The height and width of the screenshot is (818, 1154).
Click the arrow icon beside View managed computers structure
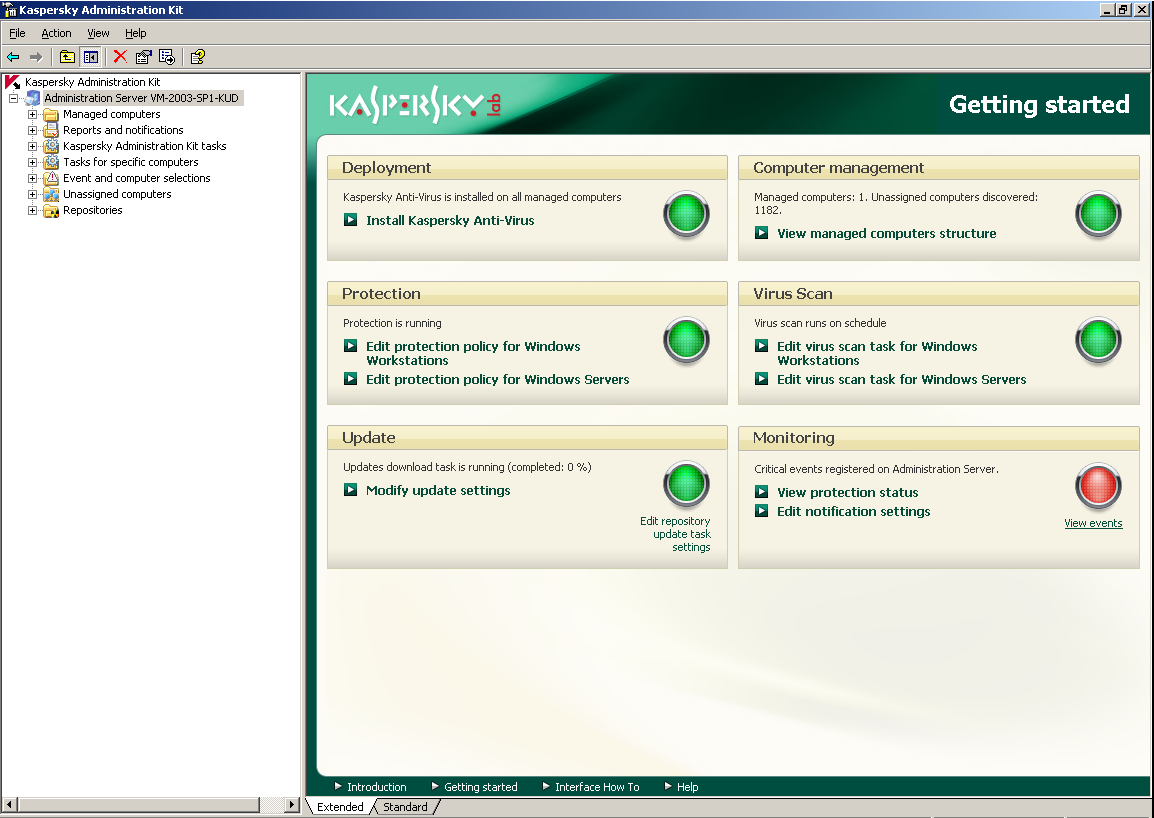coord(762,233)
